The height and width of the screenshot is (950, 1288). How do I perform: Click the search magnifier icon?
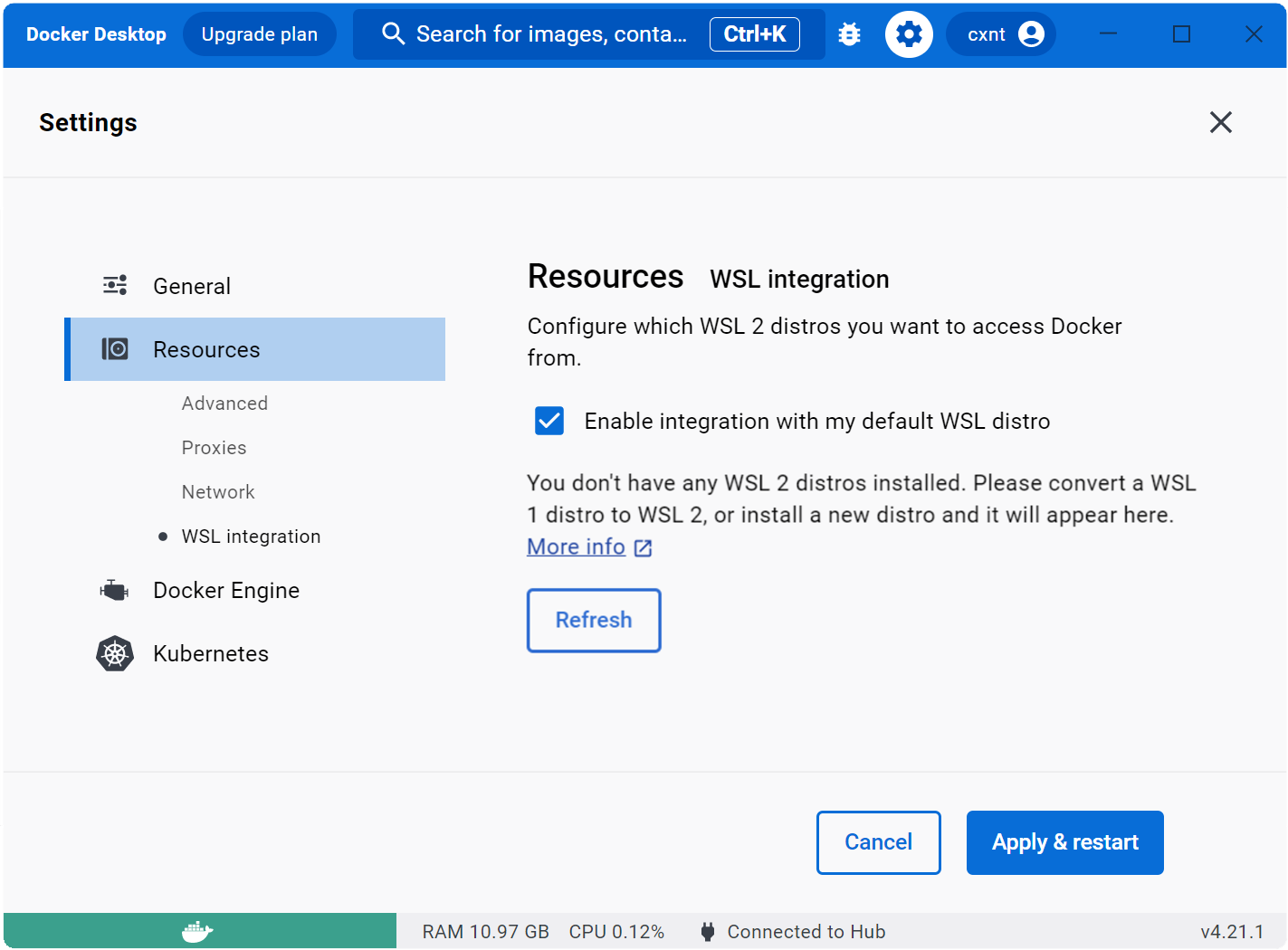(x=393, y=34)
